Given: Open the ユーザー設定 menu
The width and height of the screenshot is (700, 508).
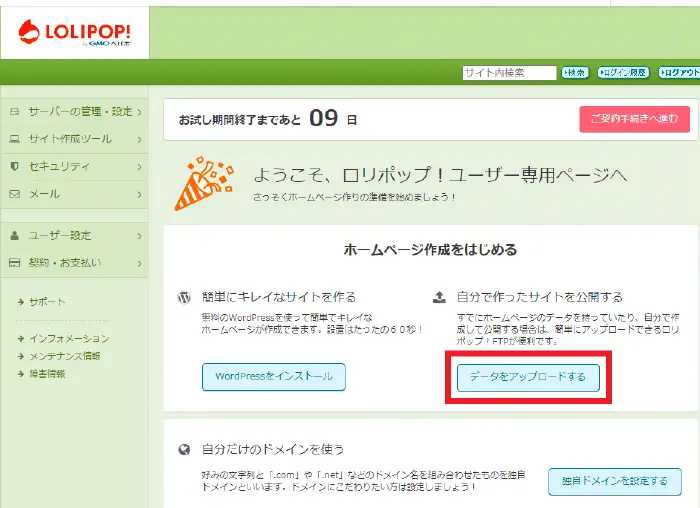Looking at the screenshot, I should tap(75, 236).
